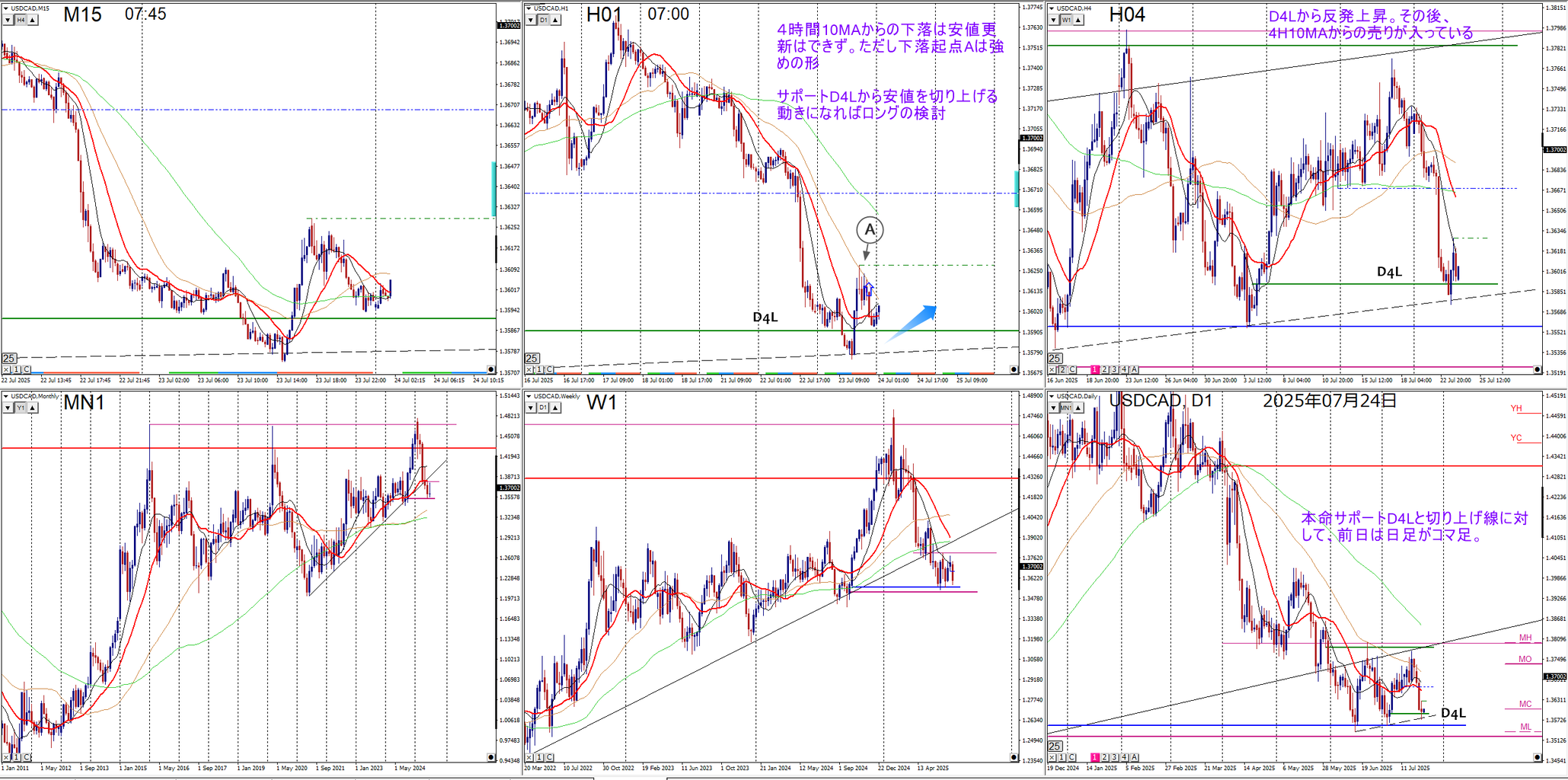Step timeframe up on the H1 chart
The image size is (1568, 780).
tap(557, 20)
